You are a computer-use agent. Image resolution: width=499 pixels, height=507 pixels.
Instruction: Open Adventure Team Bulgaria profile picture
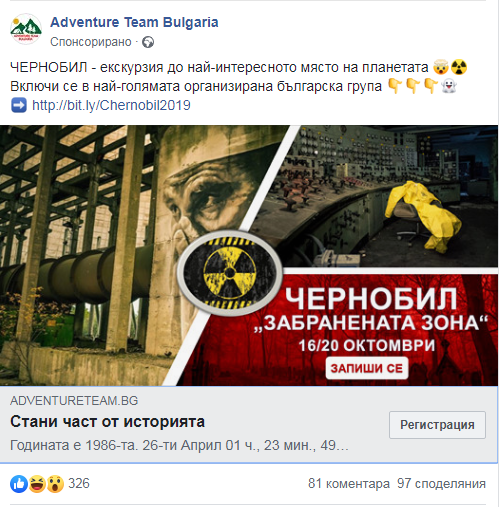coord(26,29)
